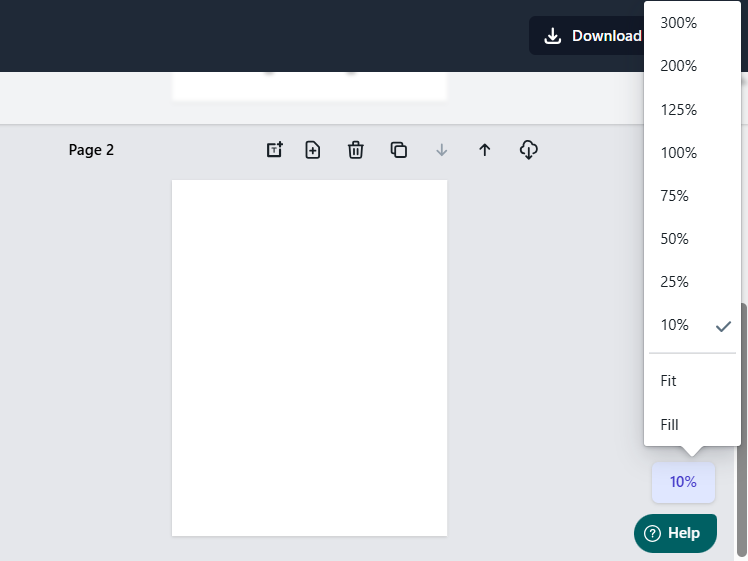The image size is (748, 561).
Task: Pick the 50% zoom option
Action: coord(692,239)
